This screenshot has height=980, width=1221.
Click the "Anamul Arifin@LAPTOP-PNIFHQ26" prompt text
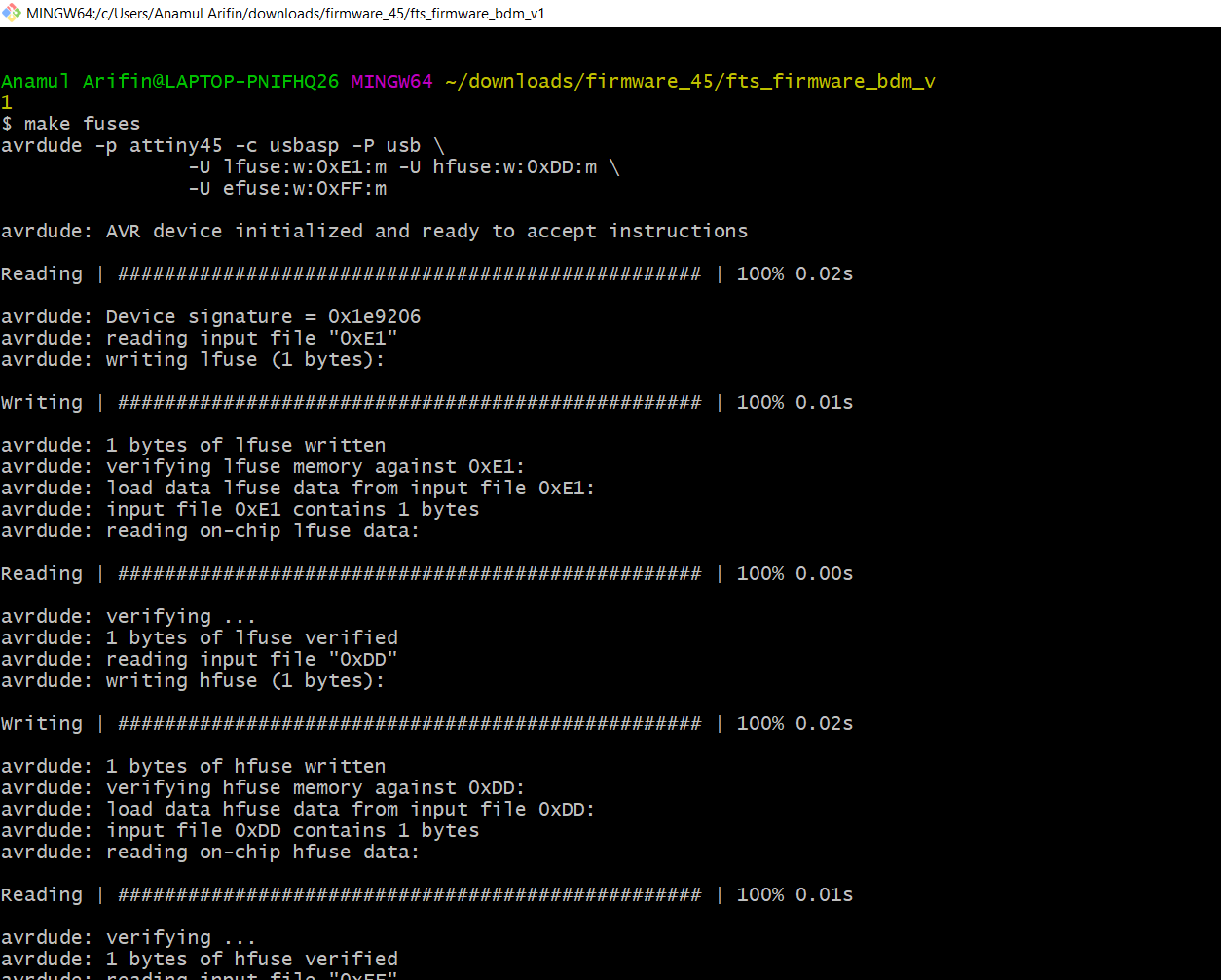[170, 82]
